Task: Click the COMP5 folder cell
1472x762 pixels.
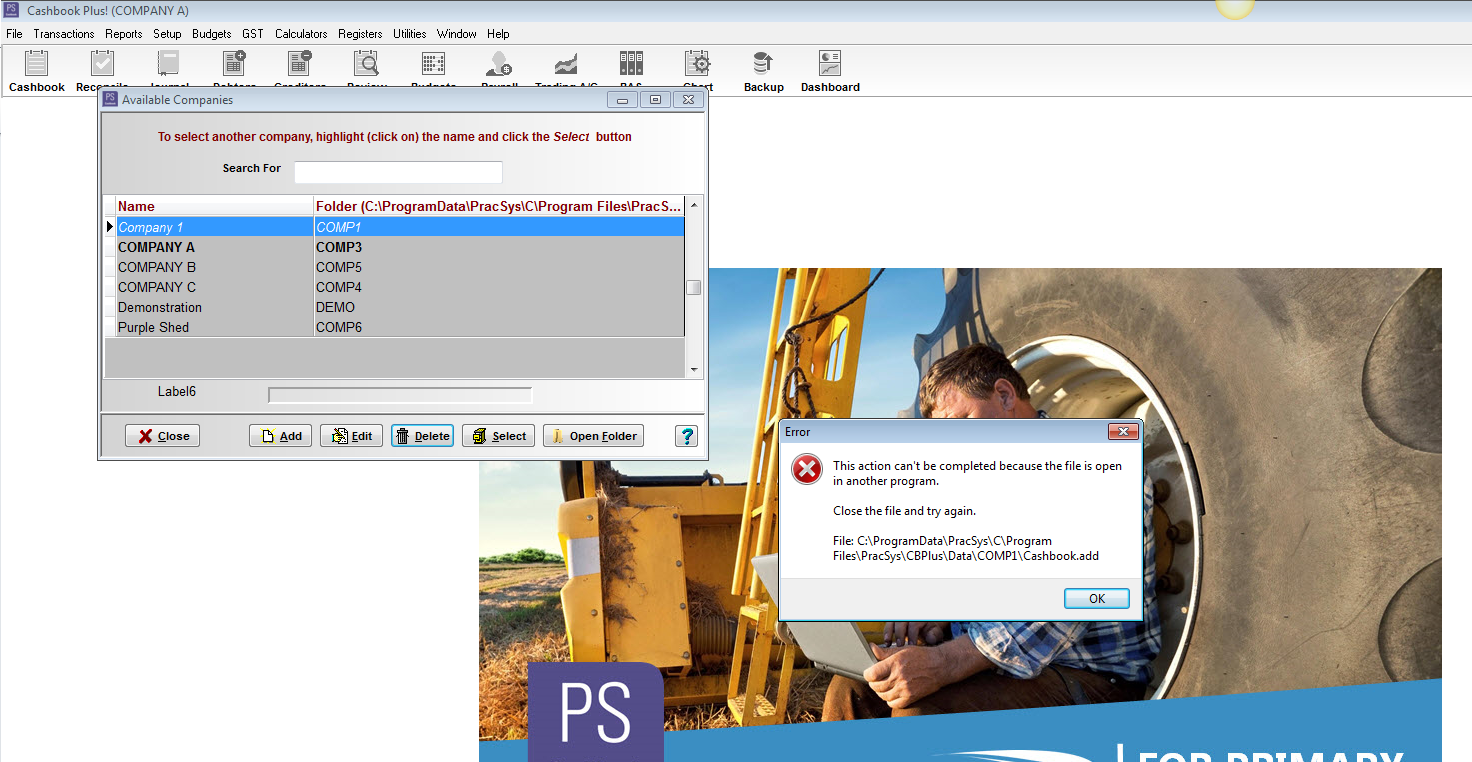Action: pos(499,267)
